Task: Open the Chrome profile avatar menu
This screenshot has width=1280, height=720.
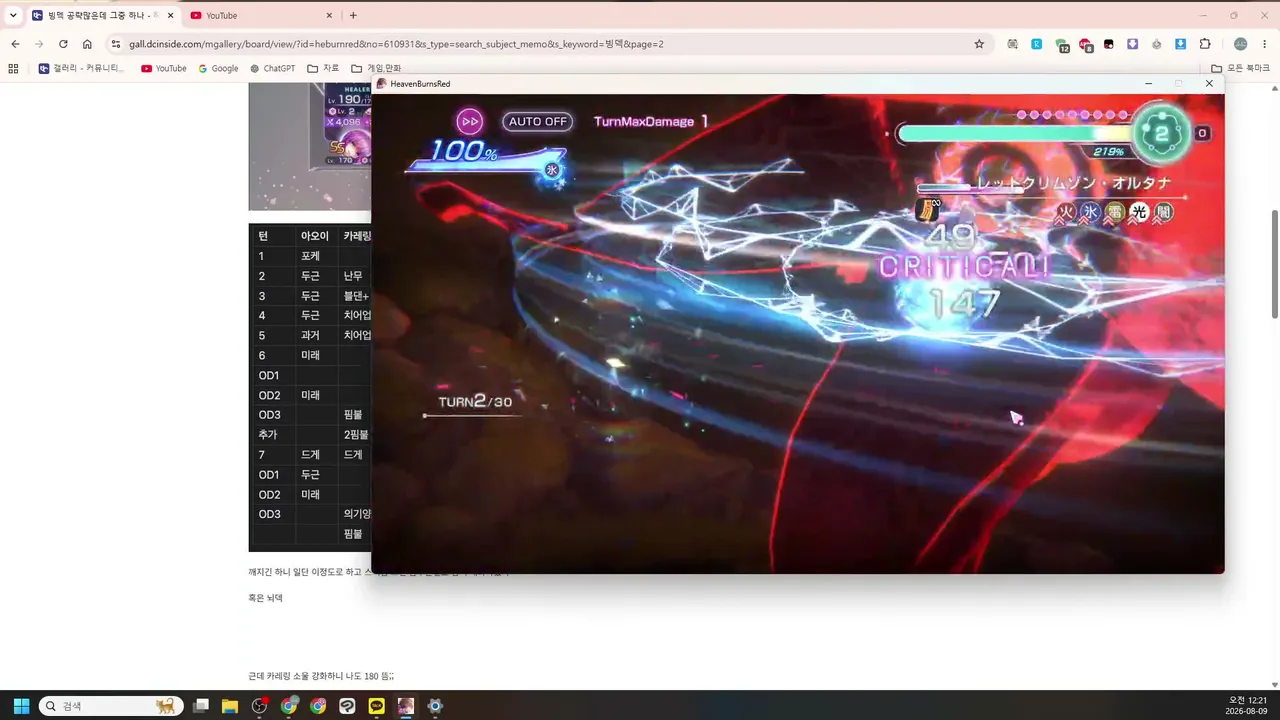Action: click(1240, 44)
